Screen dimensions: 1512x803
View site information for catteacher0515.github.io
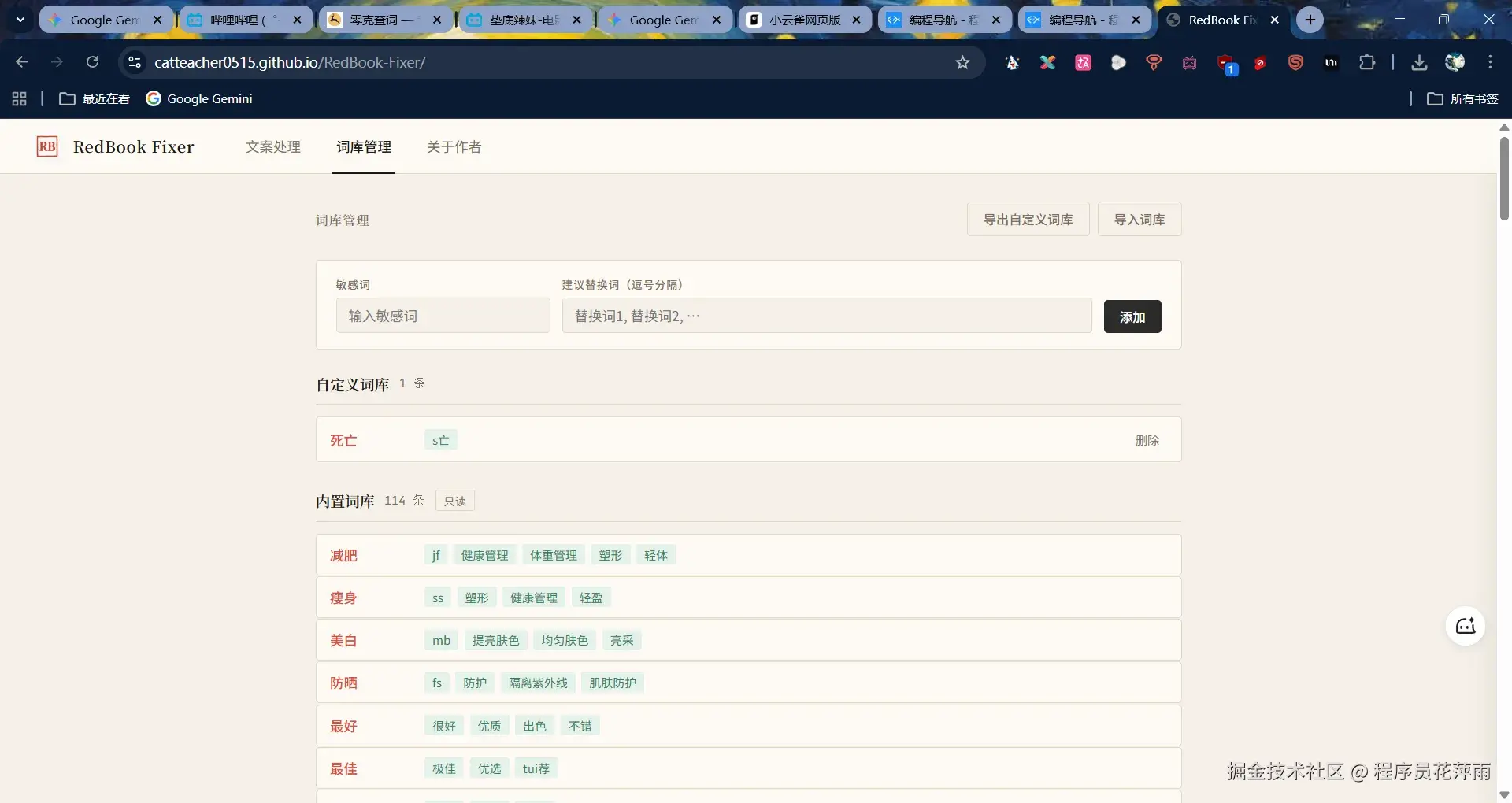click(x=135, y=62)
